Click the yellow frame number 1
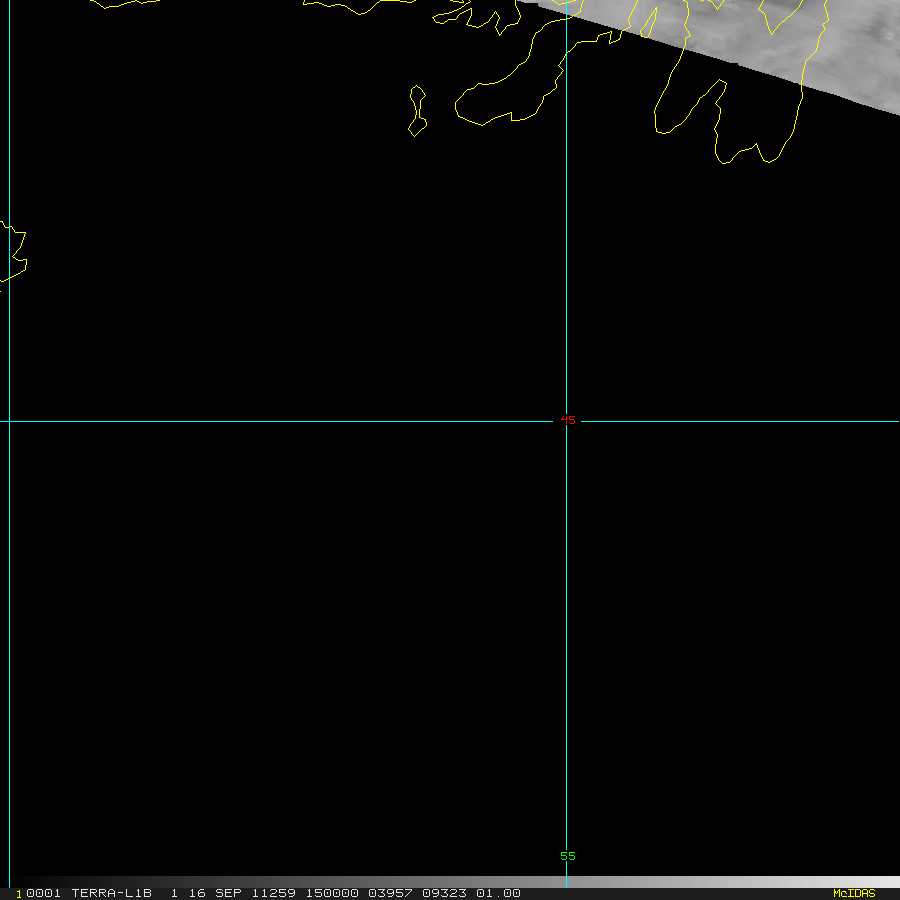Image resolution: width=900 pixels, height=900 pixels. [19, 894]
